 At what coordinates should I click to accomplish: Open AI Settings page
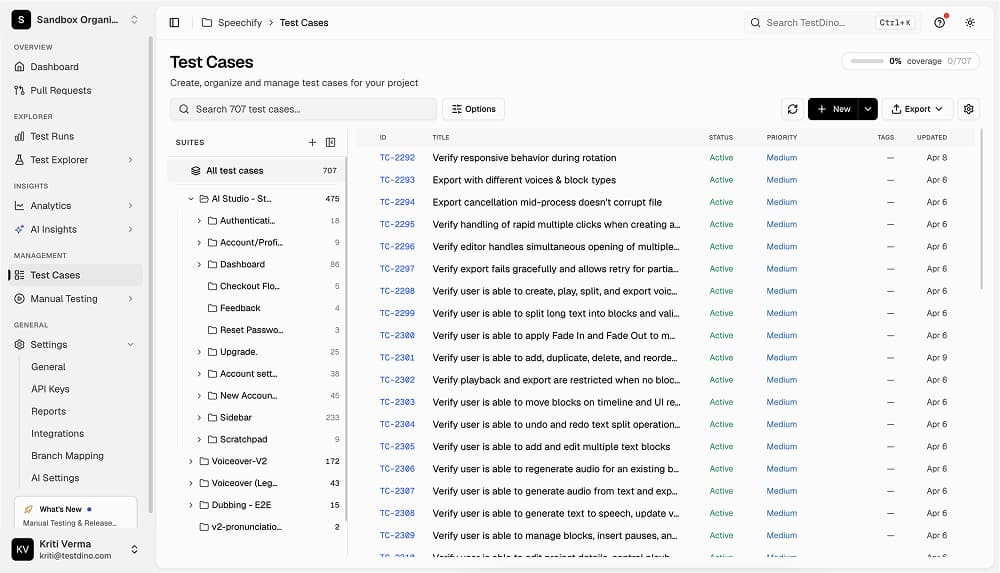55,478
